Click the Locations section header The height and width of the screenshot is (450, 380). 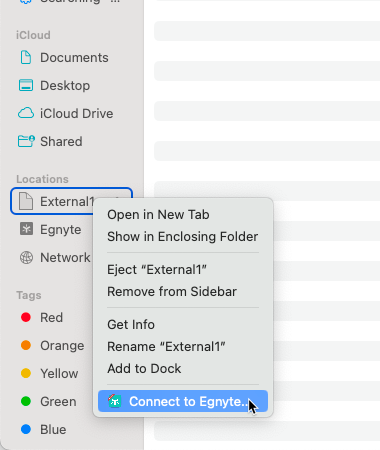click(x=42, y=179)
